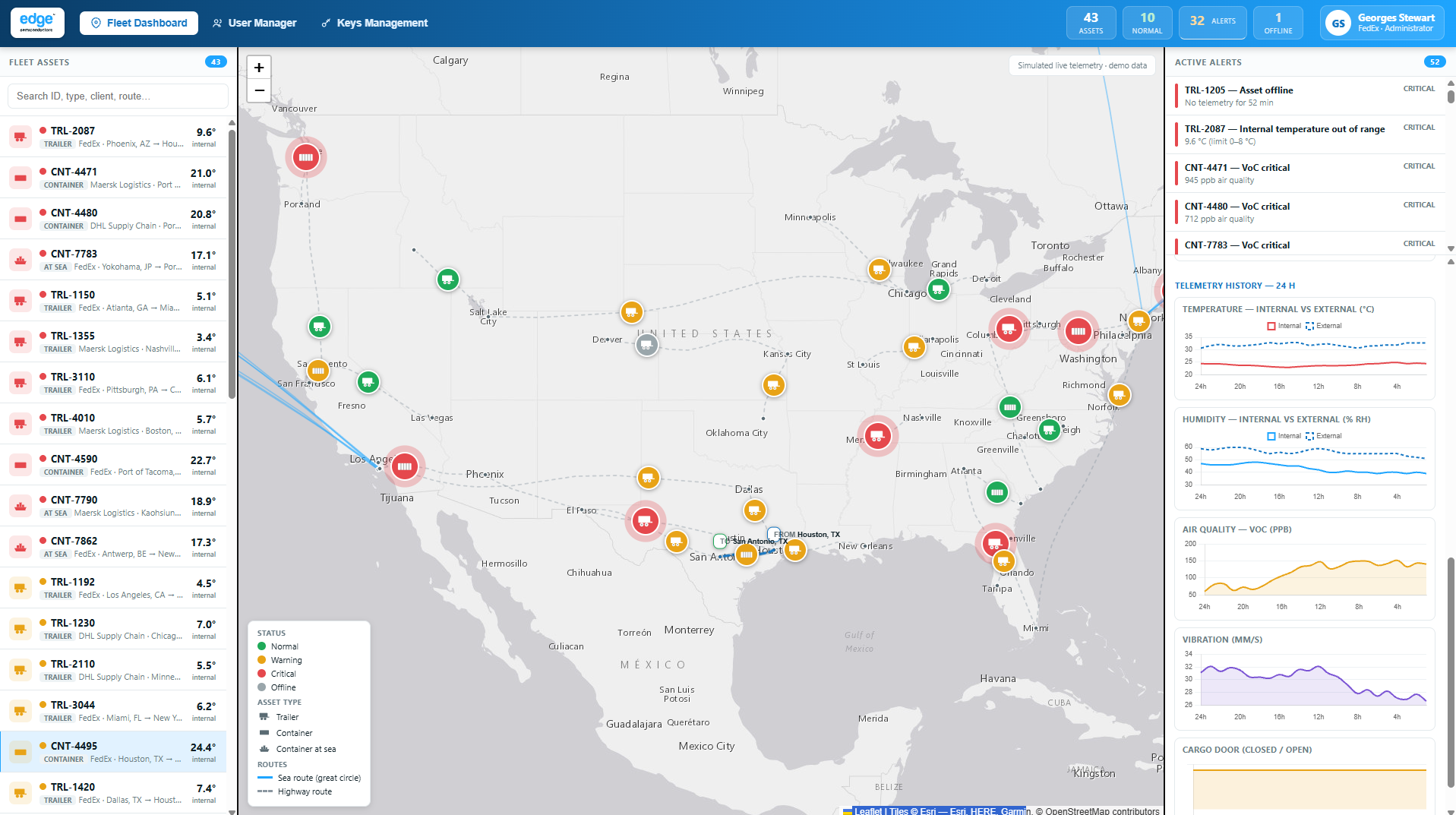This screenshot has width=1456, height=815.
Task: Select CNT-4495 container row icon
Action: pos(21,752)
